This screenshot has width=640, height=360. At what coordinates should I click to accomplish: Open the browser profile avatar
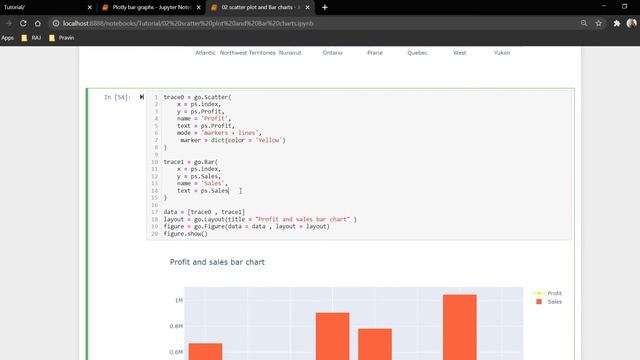[x=631, y=23]
